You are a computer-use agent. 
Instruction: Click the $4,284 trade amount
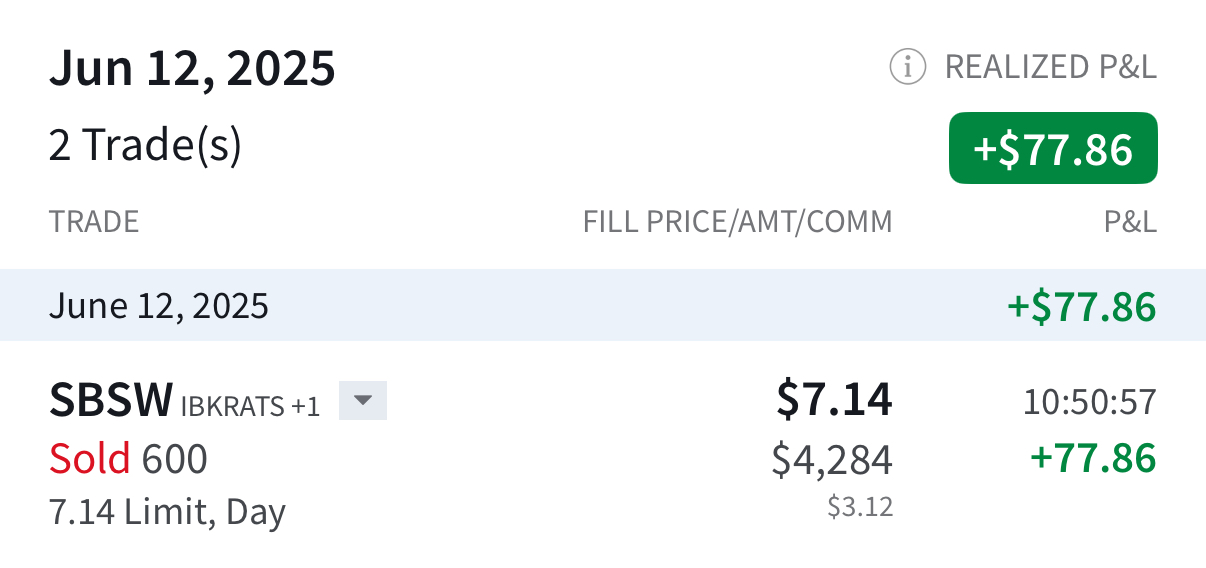point(832,460)
